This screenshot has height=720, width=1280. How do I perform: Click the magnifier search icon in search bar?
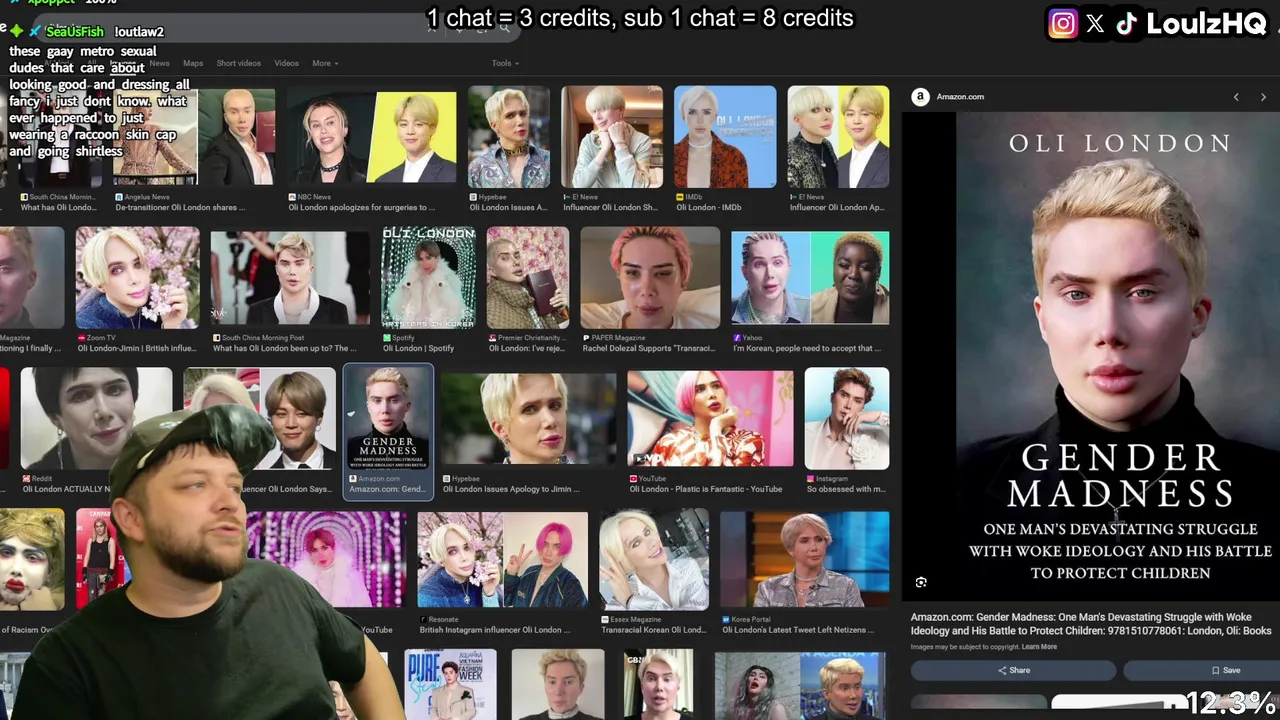(x=505, y=28)
